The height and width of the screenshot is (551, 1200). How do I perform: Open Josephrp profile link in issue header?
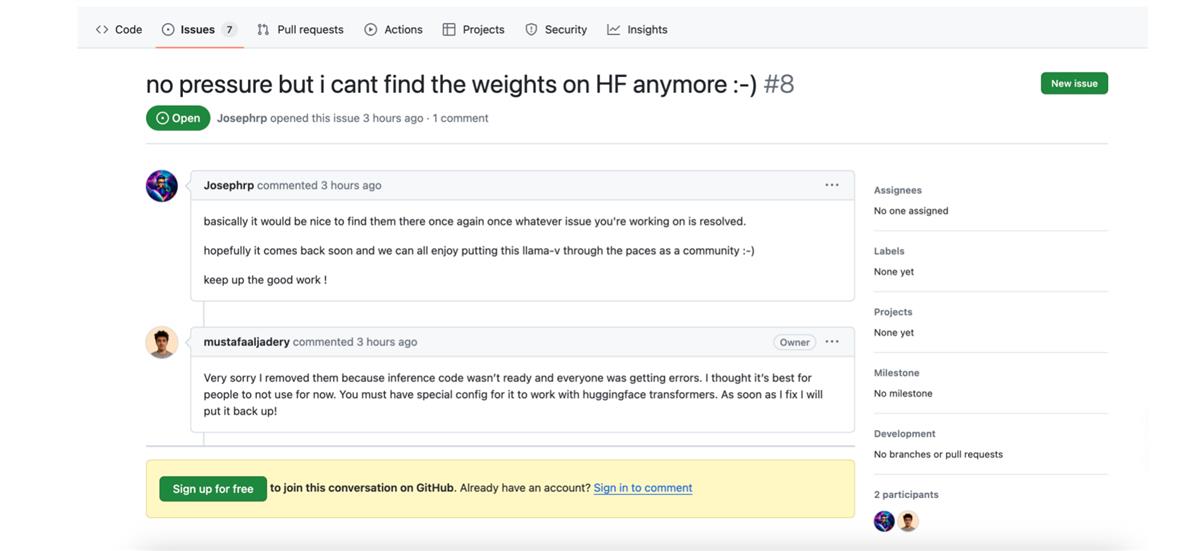[242, 118]
